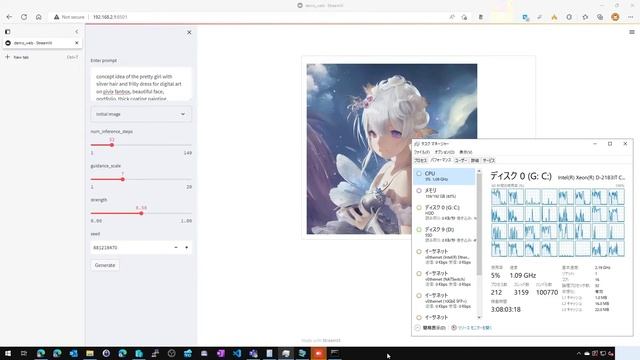The image size is (640, 360).
Task: Reload the Streamlit page
Action: (24, 17)
